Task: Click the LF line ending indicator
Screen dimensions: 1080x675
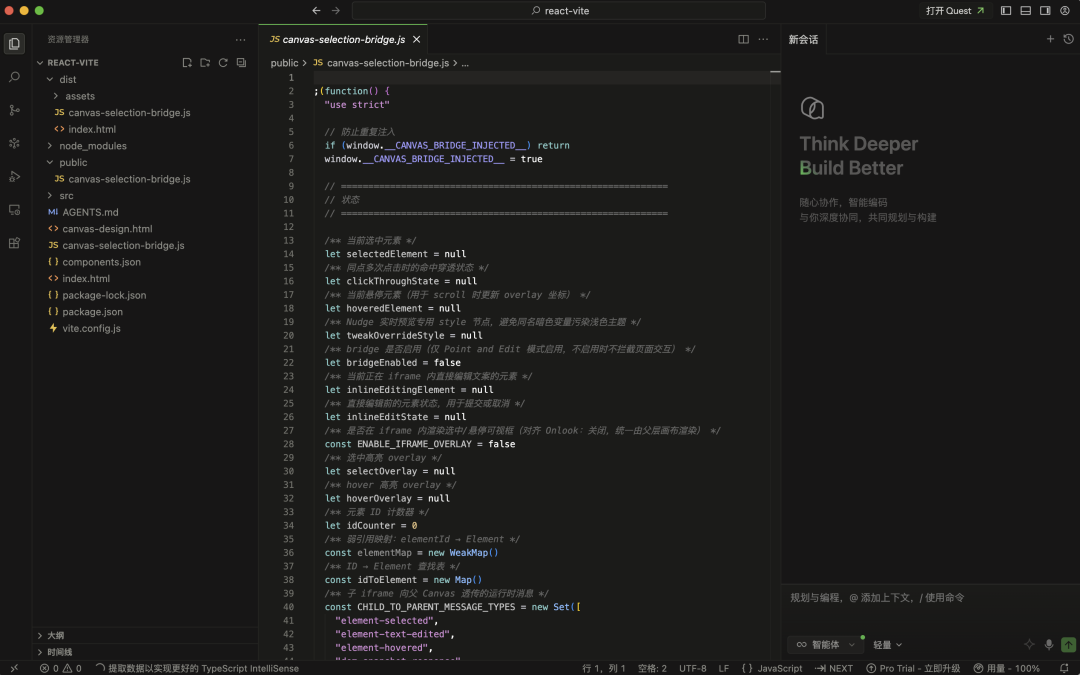Action: tap(724, 668)
